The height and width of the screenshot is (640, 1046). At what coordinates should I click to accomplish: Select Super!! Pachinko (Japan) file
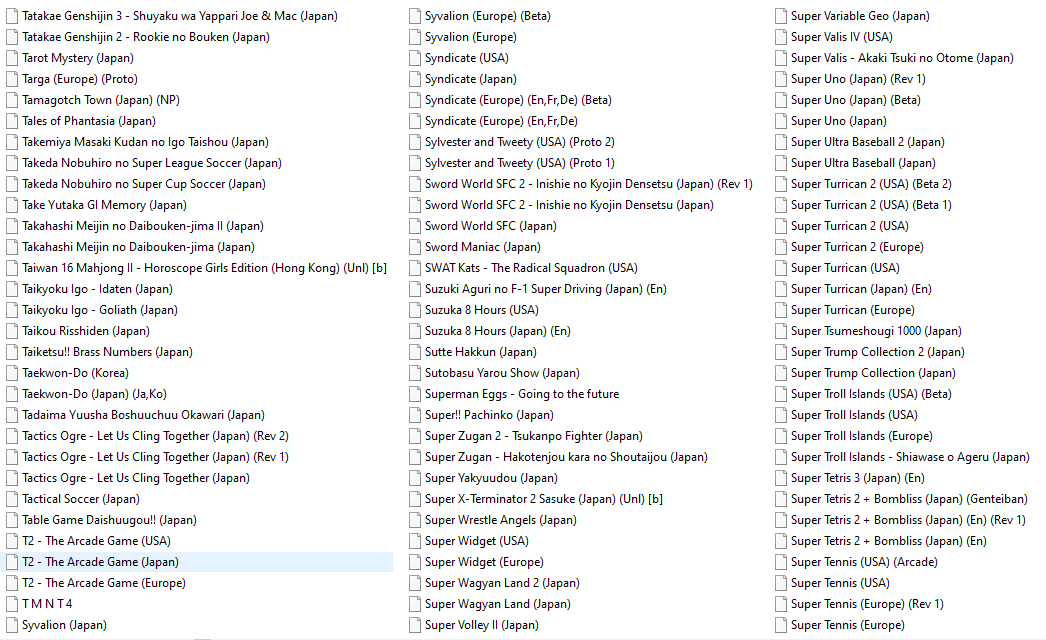[489, 415]
